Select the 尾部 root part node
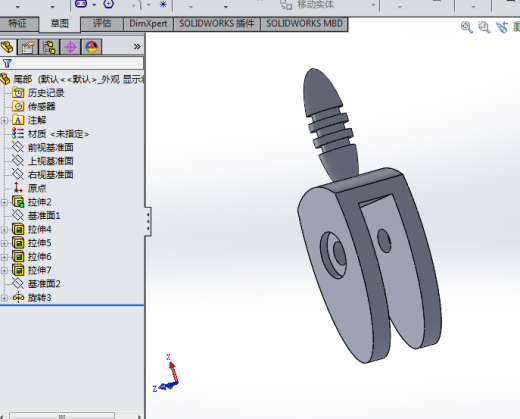520x419 pixels. (x=72, y=79)
